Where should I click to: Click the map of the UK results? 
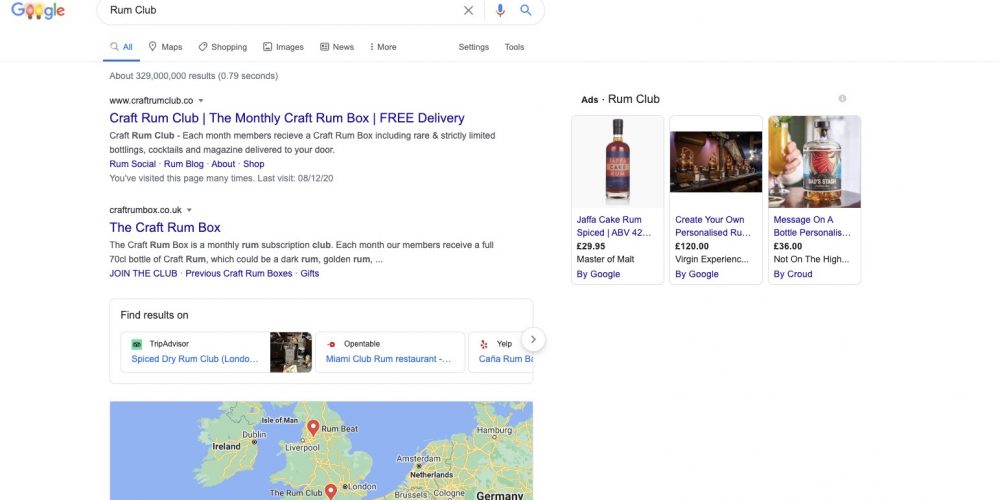point(321,451)
